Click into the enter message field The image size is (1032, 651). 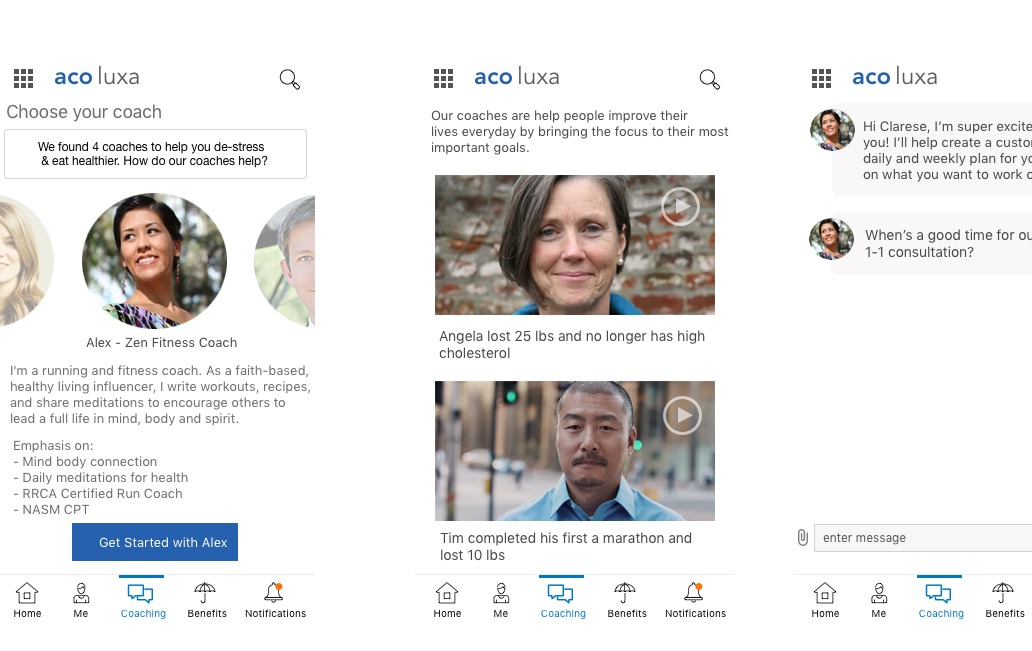[920, 538]
